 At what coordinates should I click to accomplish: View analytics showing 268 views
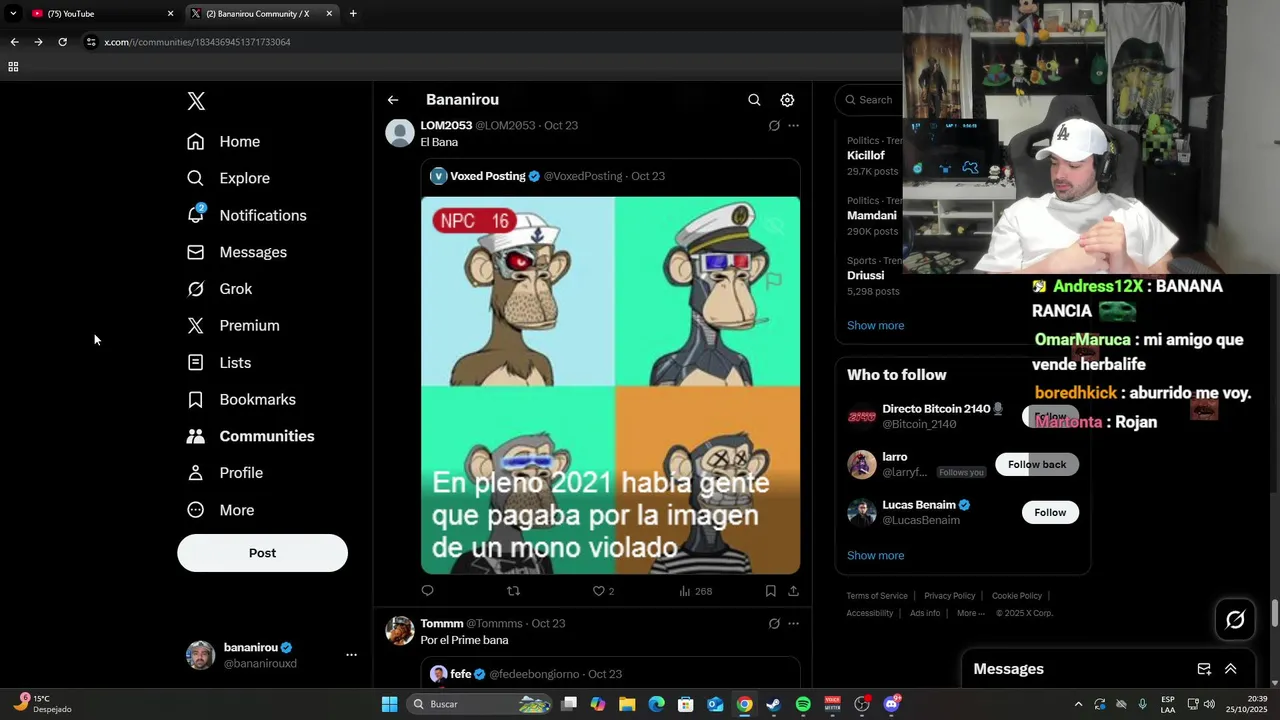pyautogui.click(x=695, y=591)
